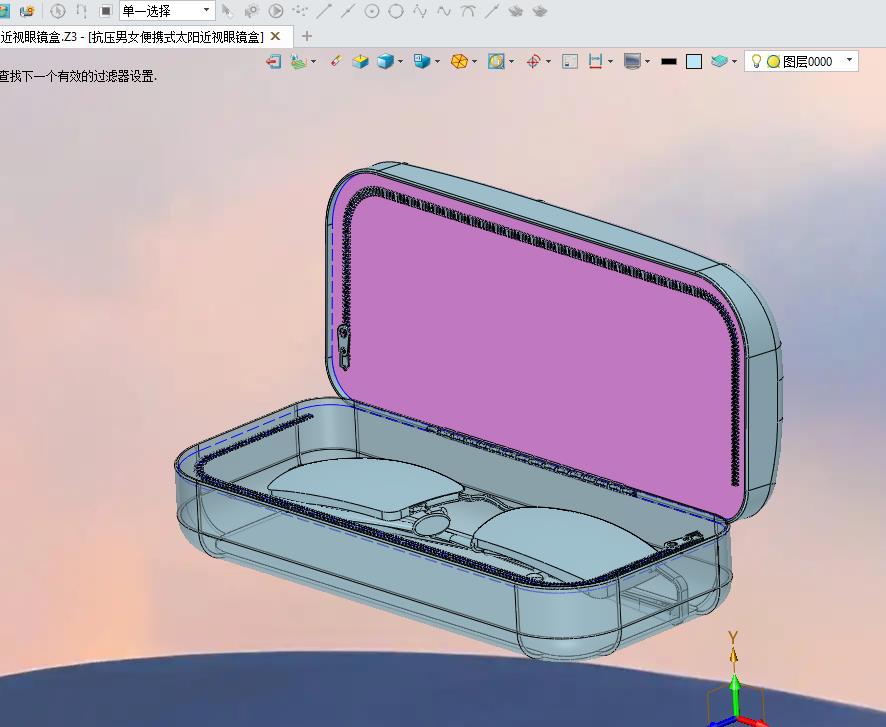Click the gray window layout icon
The width and height of the screenshot is (886, 727).
[570, 61]
